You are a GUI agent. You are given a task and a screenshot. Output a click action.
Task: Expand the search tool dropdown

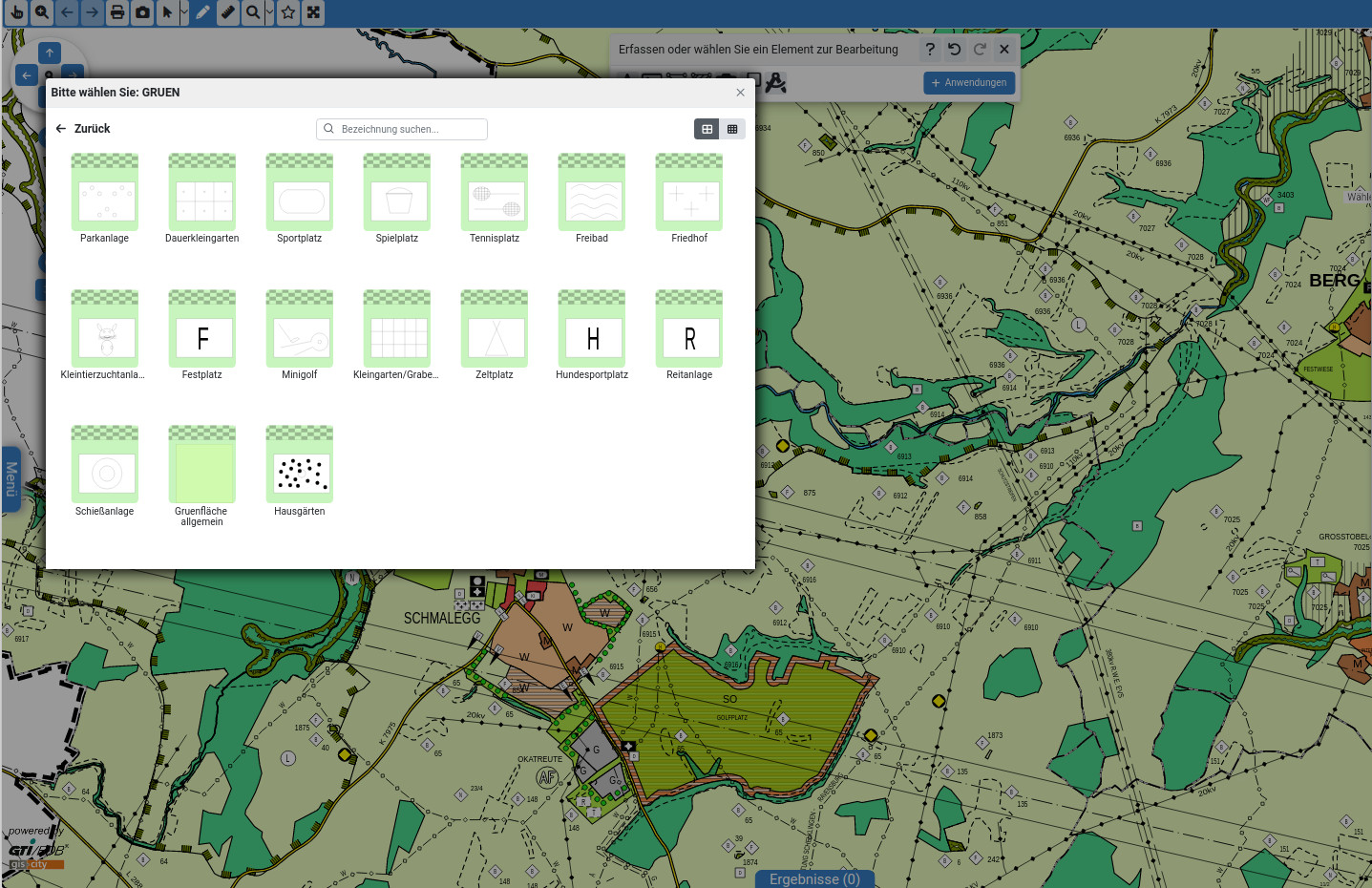(269, 12)
